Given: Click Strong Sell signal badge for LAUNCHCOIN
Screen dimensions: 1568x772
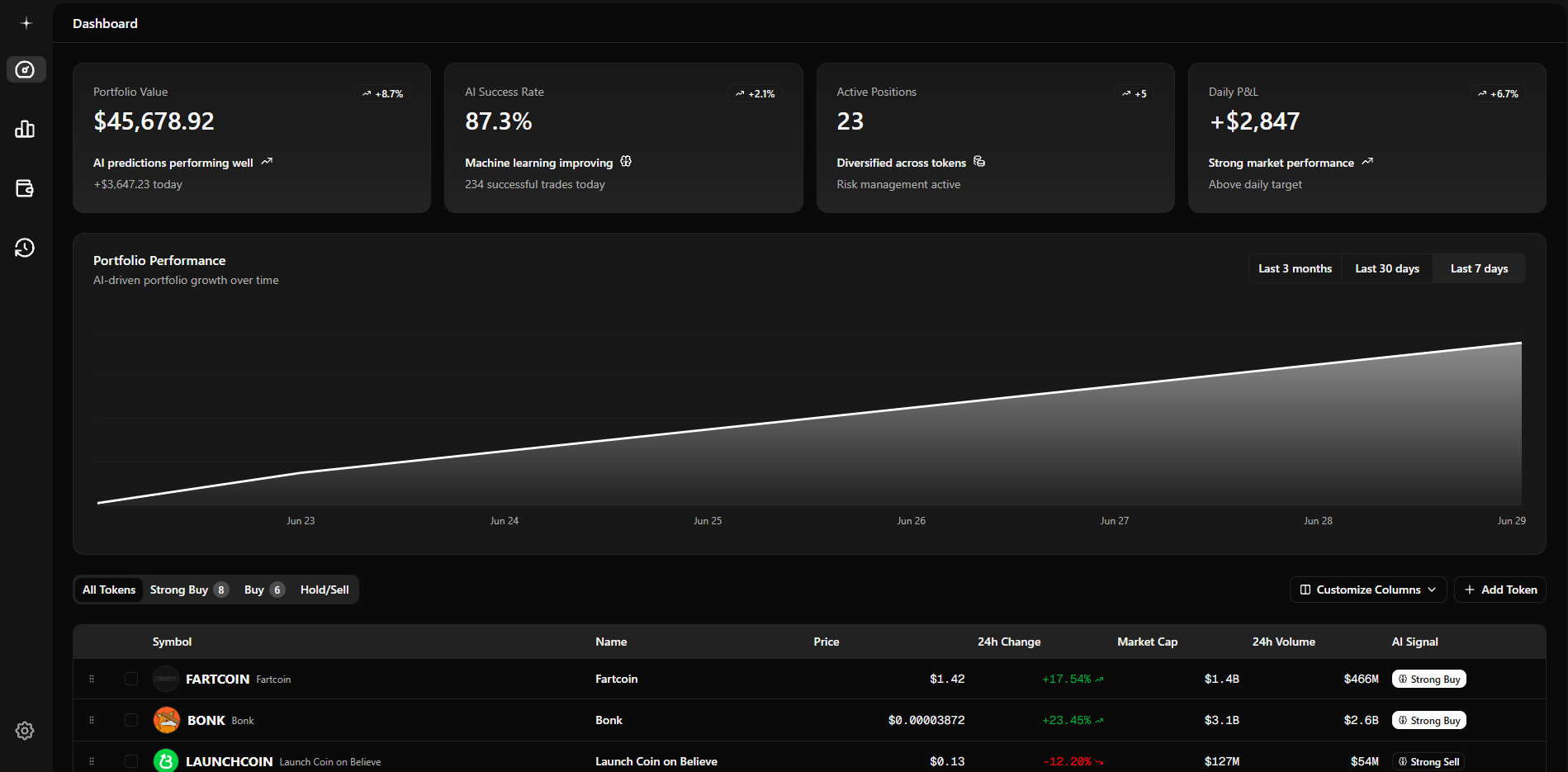Looking at the screenshot, I should [1429, 761].
